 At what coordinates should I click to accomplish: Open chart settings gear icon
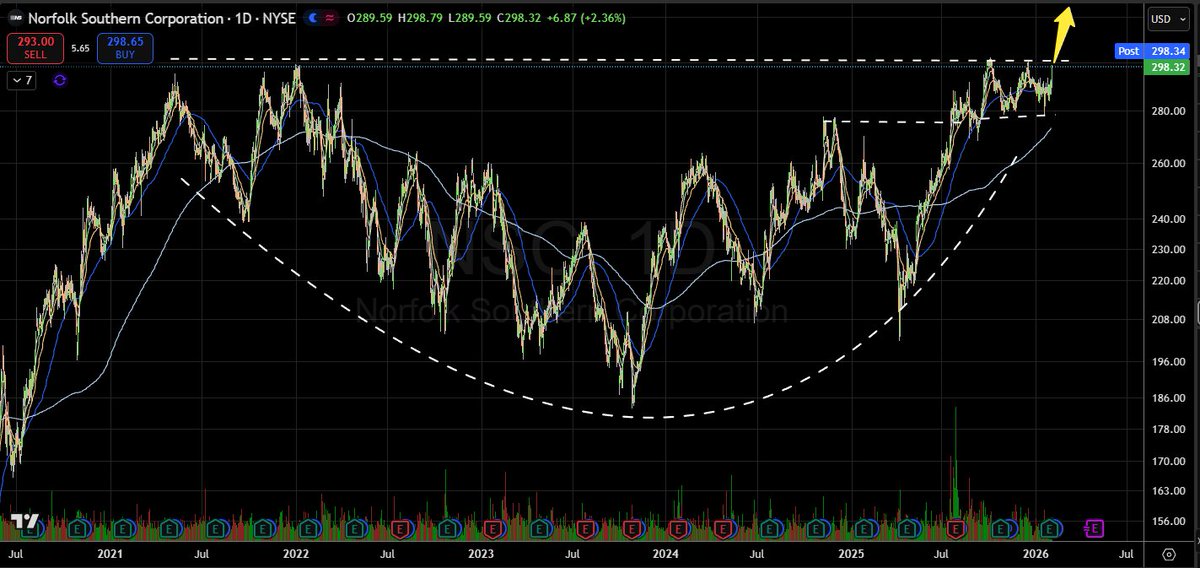point(1168,552)
